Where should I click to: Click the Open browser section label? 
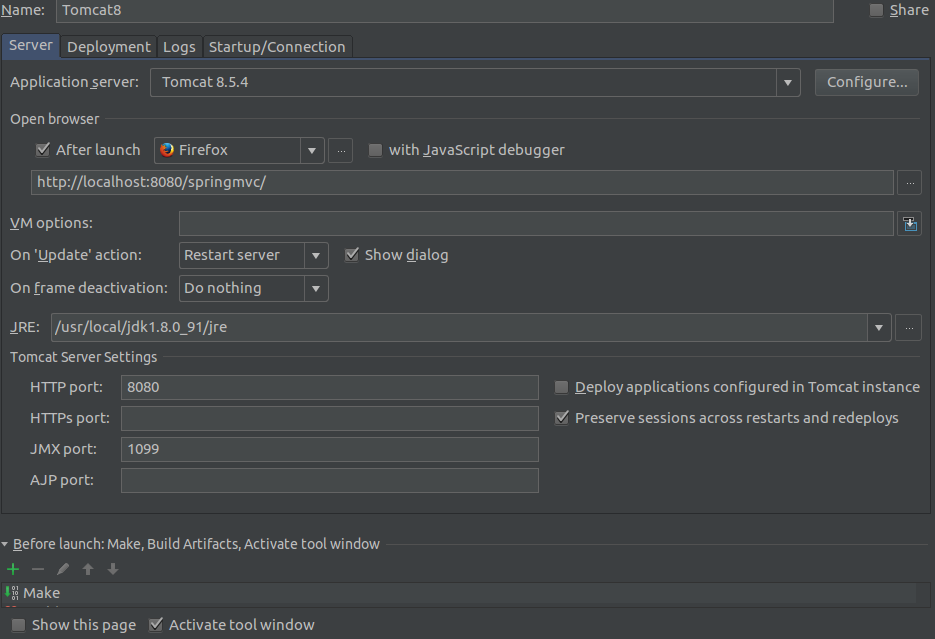(x=55, y=119)
